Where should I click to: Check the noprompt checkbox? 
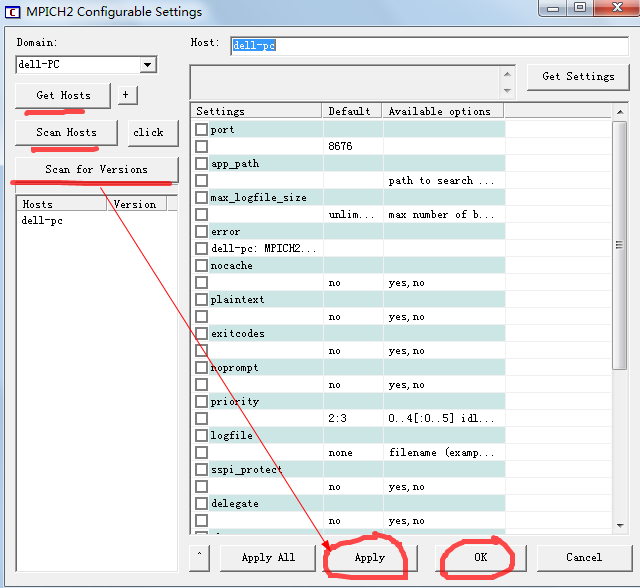[x=201, y=368]
